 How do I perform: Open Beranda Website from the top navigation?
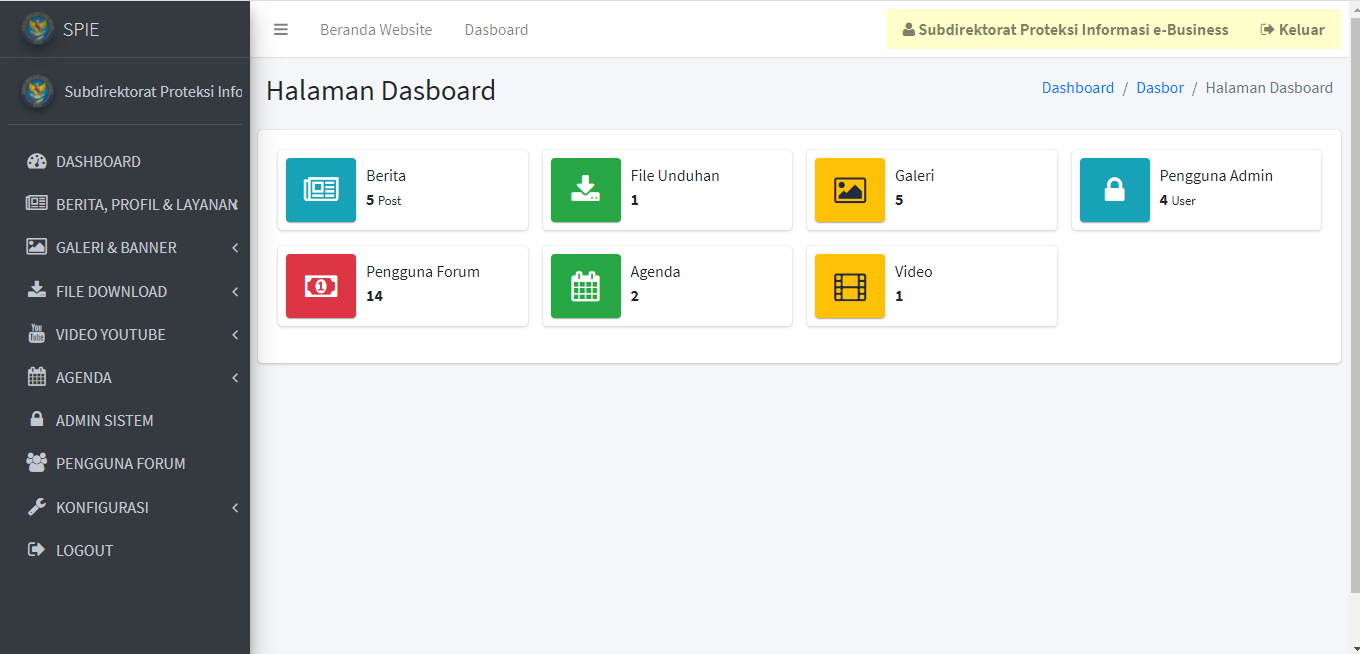[376, 29]
